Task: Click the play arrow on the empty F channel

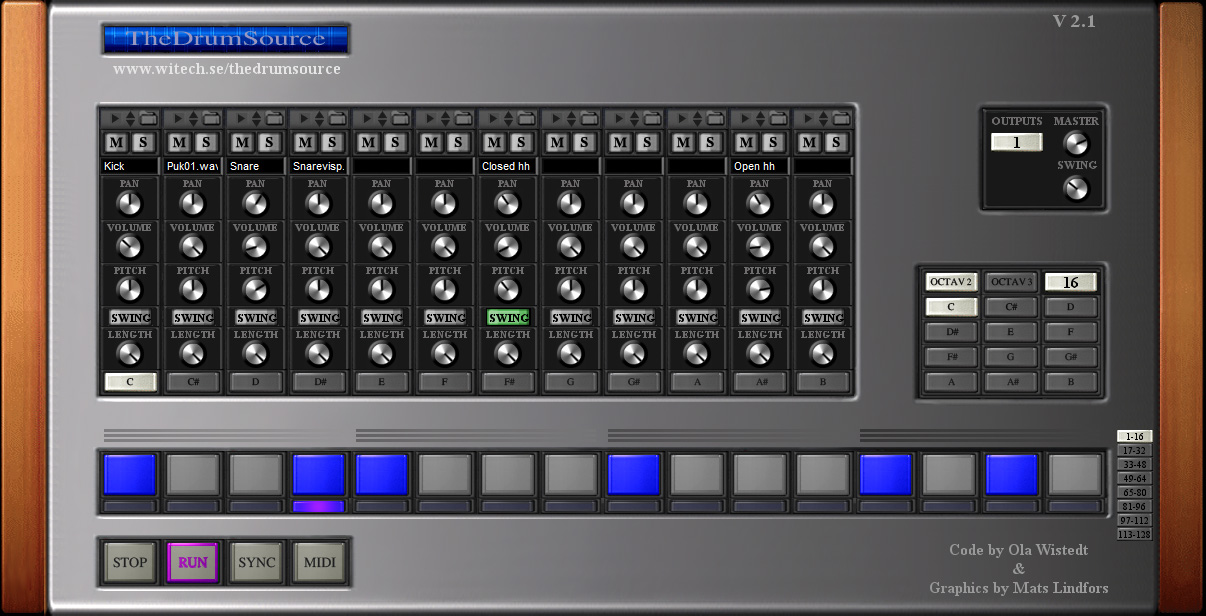Action: pos(430,118)
